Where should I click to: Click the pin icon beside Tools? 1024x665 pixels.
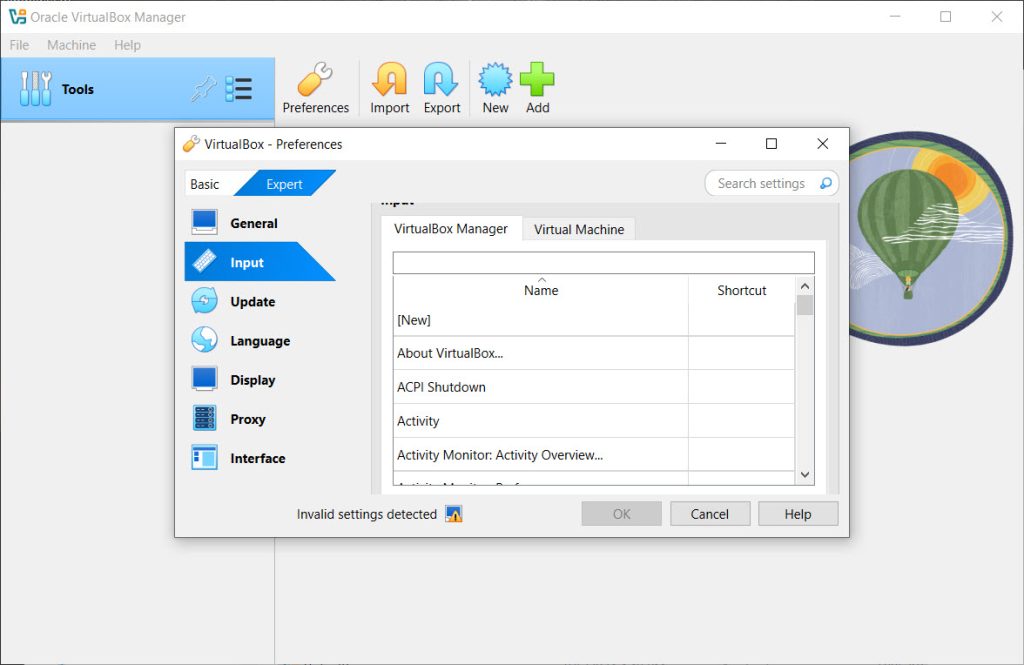point(203,89)
